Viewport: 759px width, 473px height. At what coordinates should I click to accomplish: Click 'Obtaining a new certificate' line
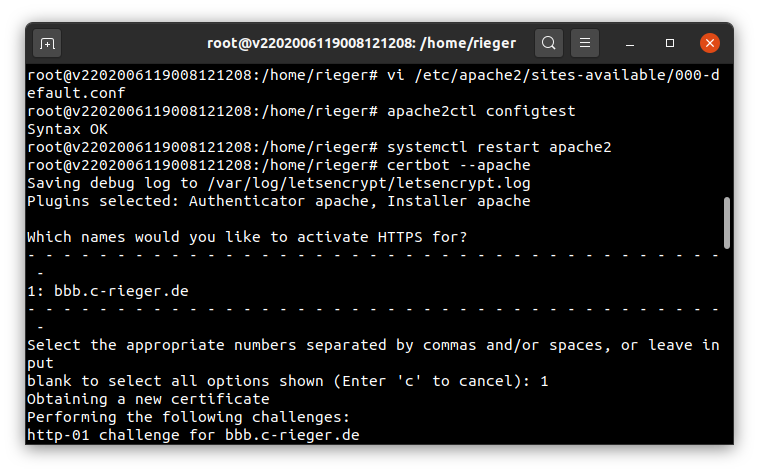148,399
